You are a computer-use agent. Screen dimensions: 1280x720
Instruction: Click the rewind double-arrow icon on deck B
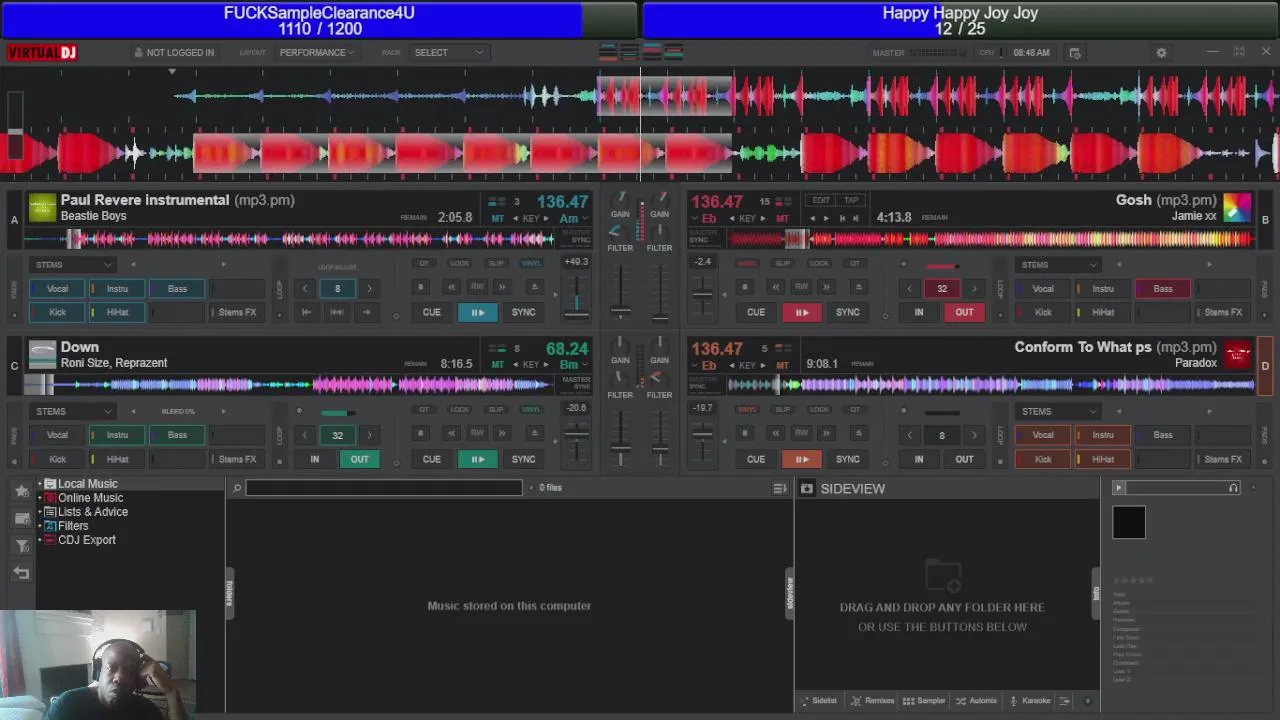click(x=775, y=287)
